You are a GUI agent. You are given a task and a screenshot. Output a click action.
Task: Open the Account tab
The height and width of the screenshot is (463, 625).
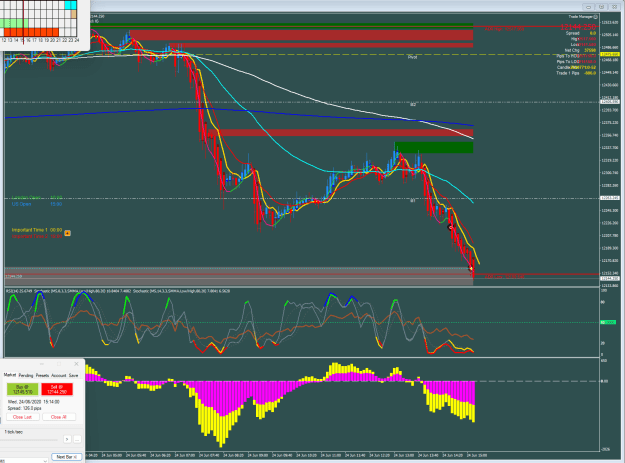click(x=59, y=375)
